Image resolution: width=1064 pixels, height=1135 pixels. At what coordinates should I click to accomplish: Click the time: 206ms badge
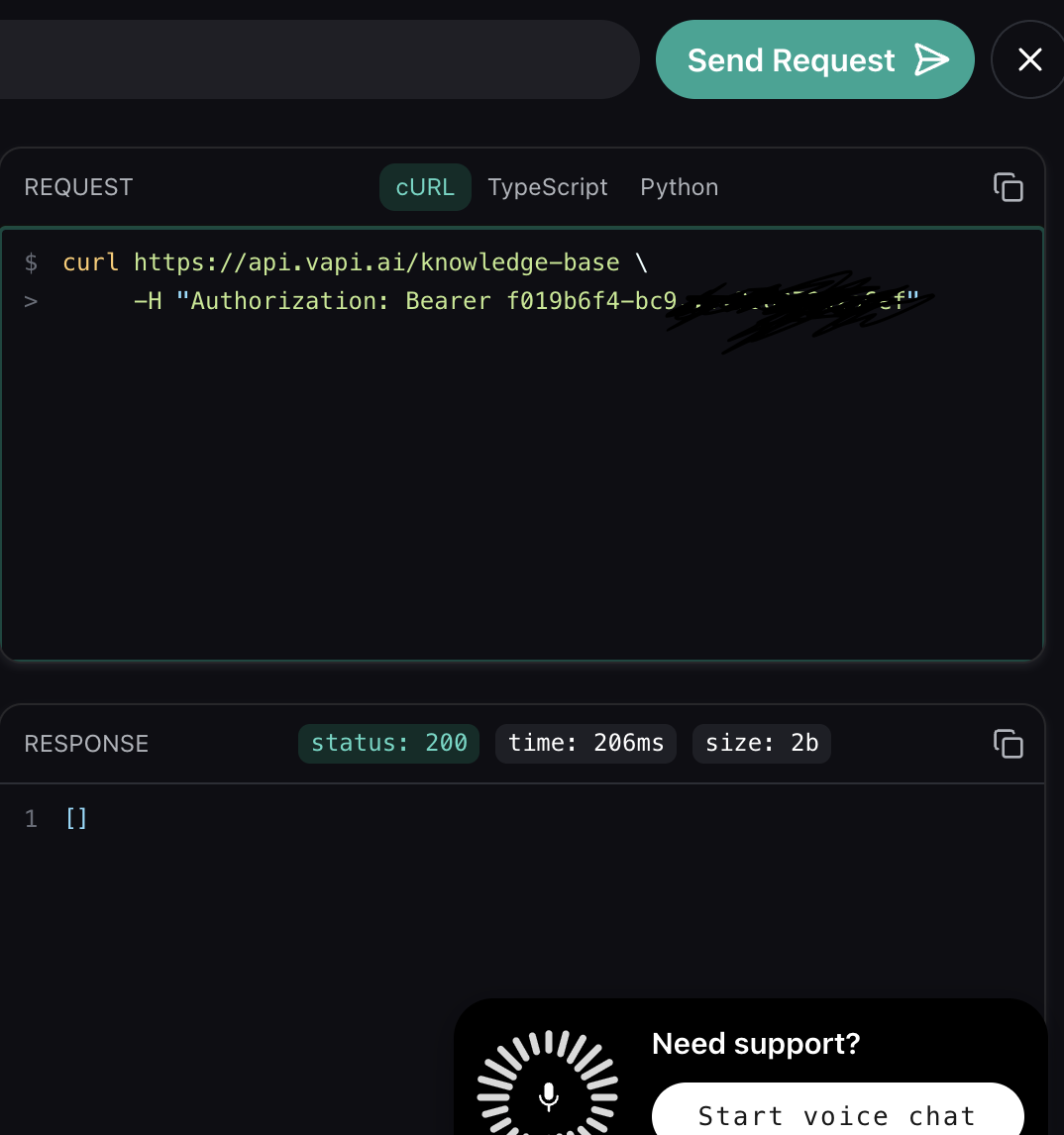(x=585, y=743)
